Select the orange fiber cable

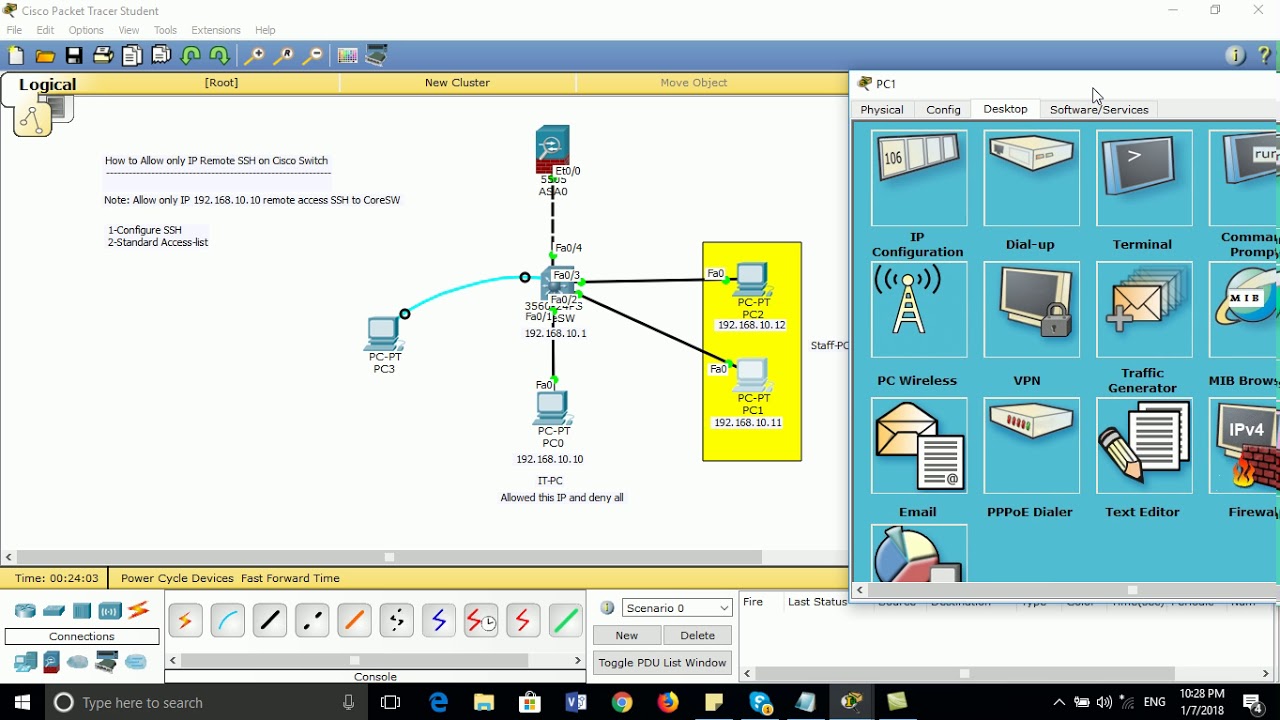click(x=354, y=621)
